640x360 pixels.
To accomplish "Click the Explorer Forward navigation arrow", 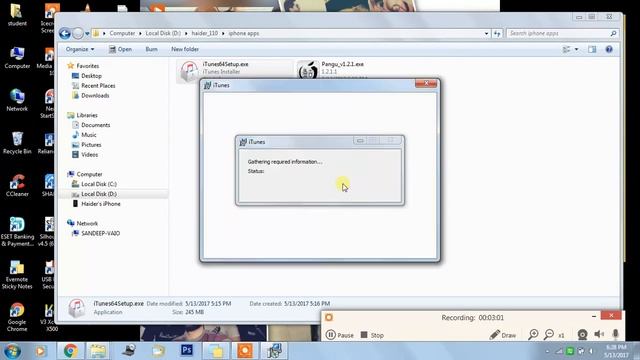I will [x=78, y=33].
